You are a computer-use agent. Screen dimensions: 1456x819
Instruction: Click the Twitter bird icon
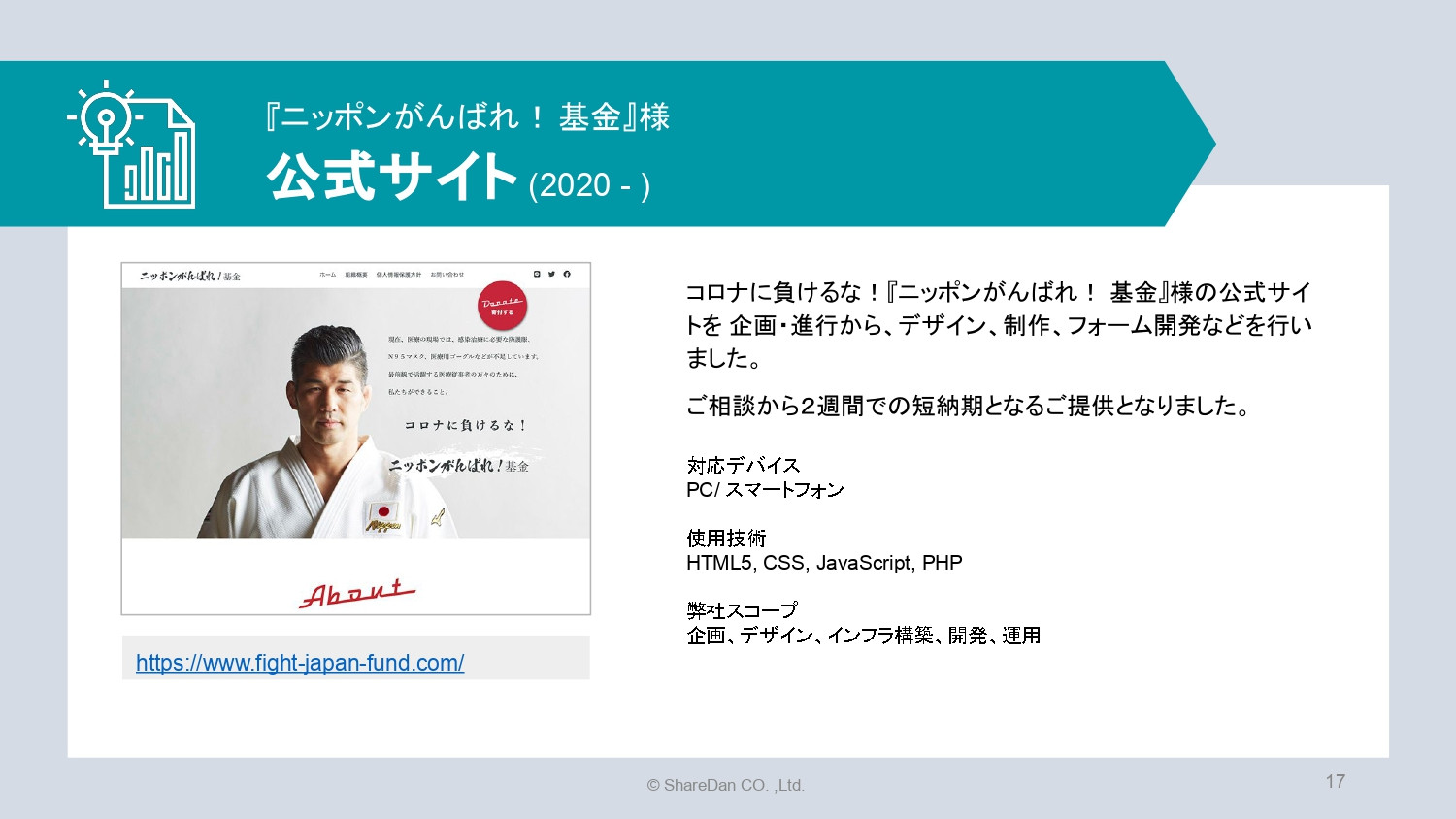[550, 273]
